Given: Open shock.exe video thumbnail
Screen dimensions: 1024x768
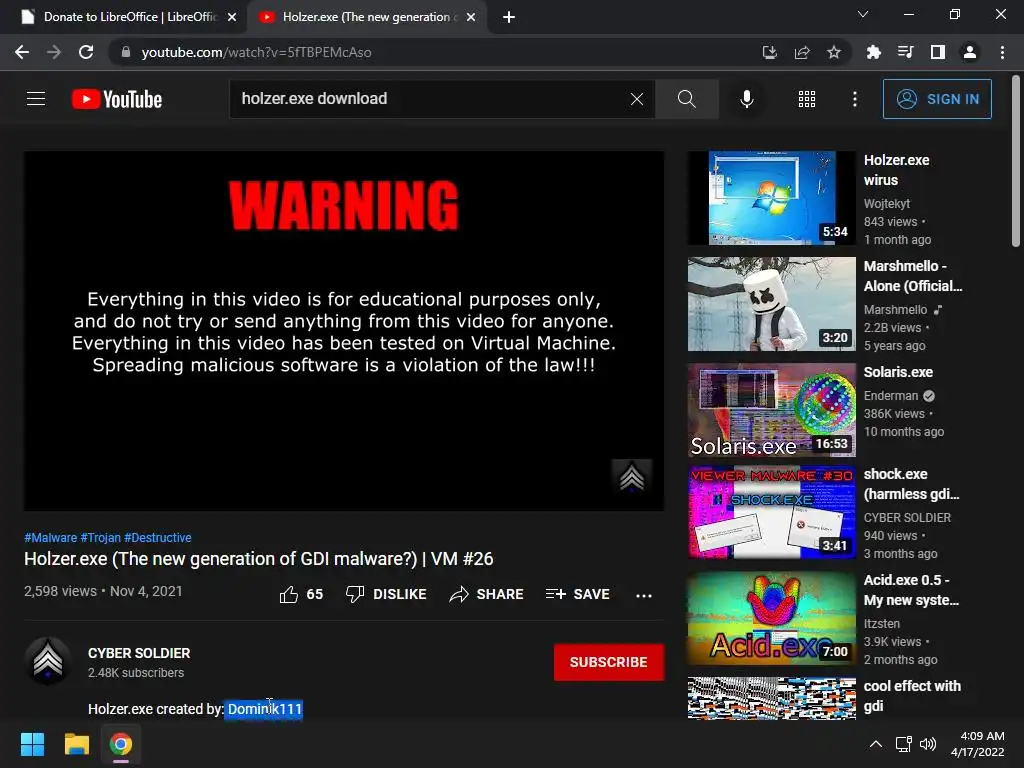Looking at the screenshot, I should [x=771, y=512].
